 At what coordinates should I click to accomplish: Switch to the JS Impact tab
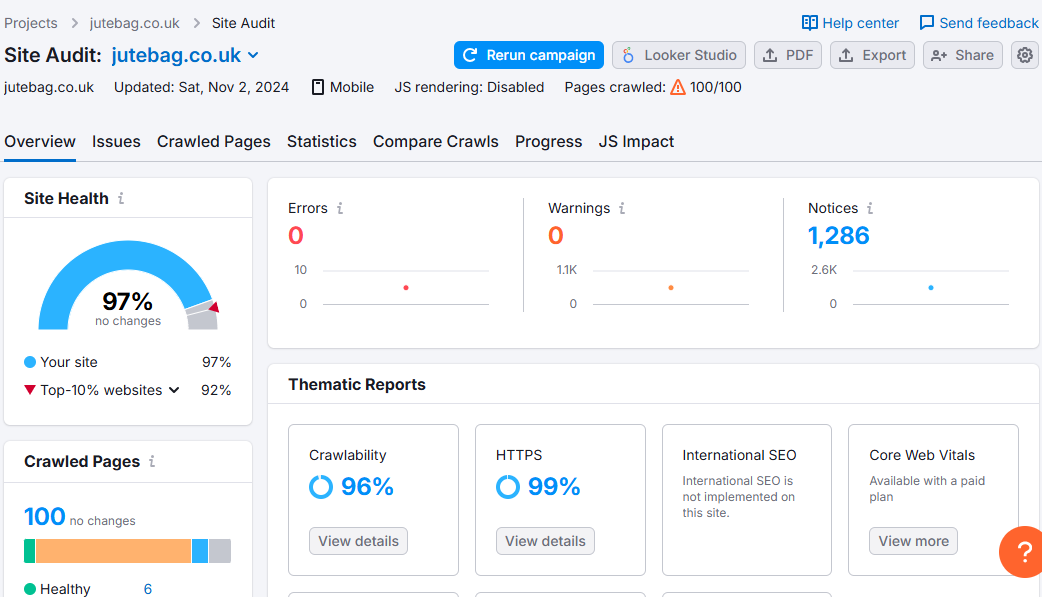(636, 142)
